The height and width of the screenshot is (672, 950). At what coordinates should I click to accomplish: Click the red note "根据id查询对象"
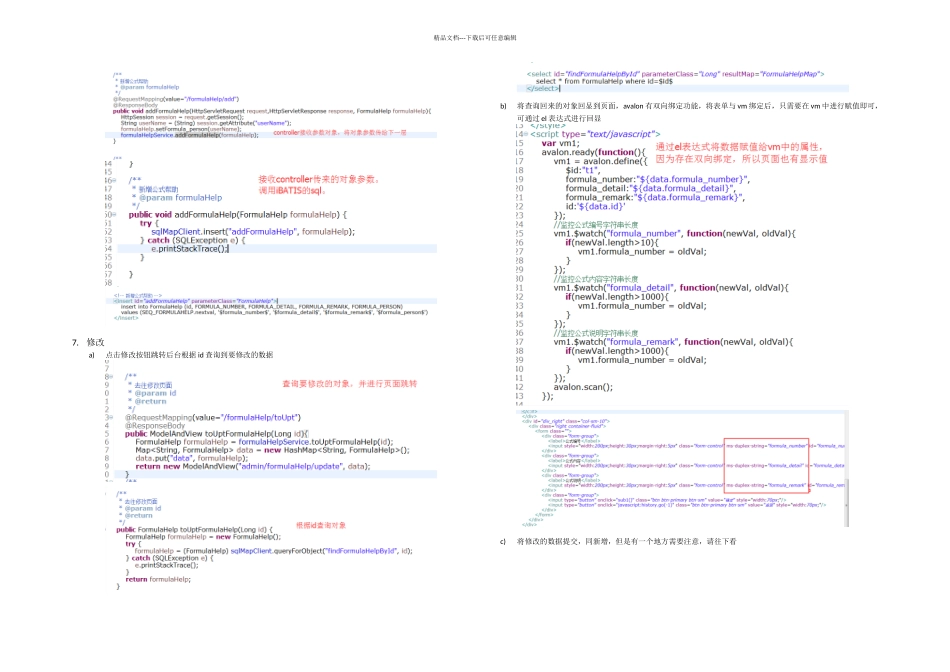[321, 525]
